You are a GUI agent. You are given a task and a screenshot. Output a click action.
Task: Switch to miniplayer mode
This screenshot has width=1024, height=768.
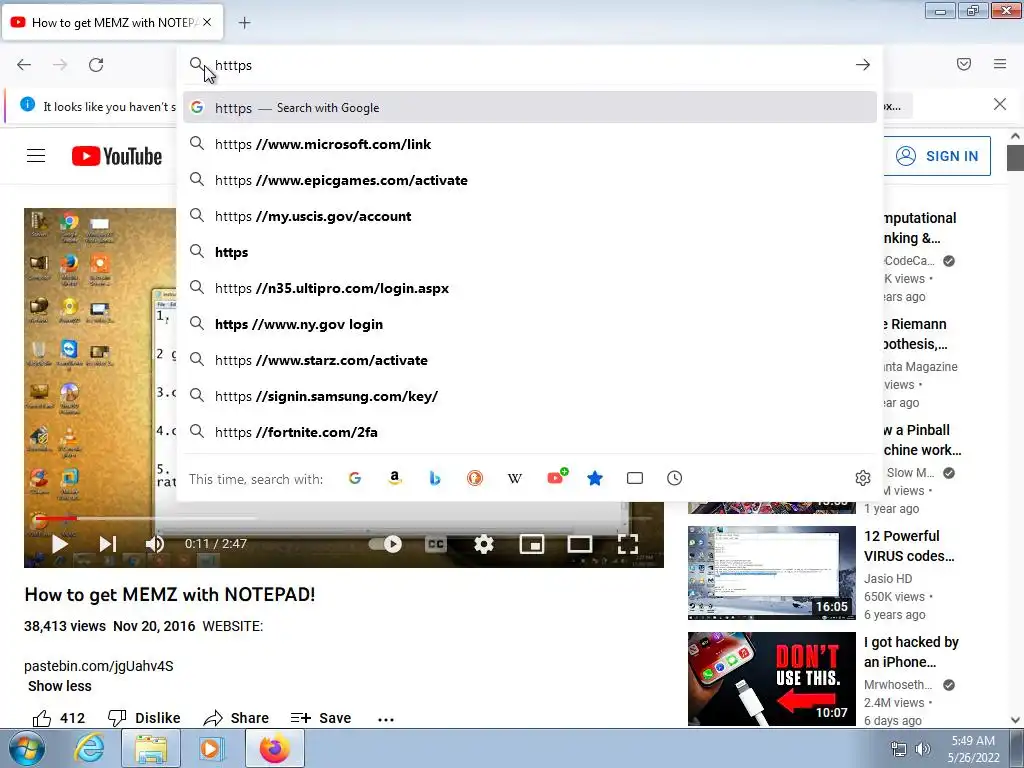(532, 544)
